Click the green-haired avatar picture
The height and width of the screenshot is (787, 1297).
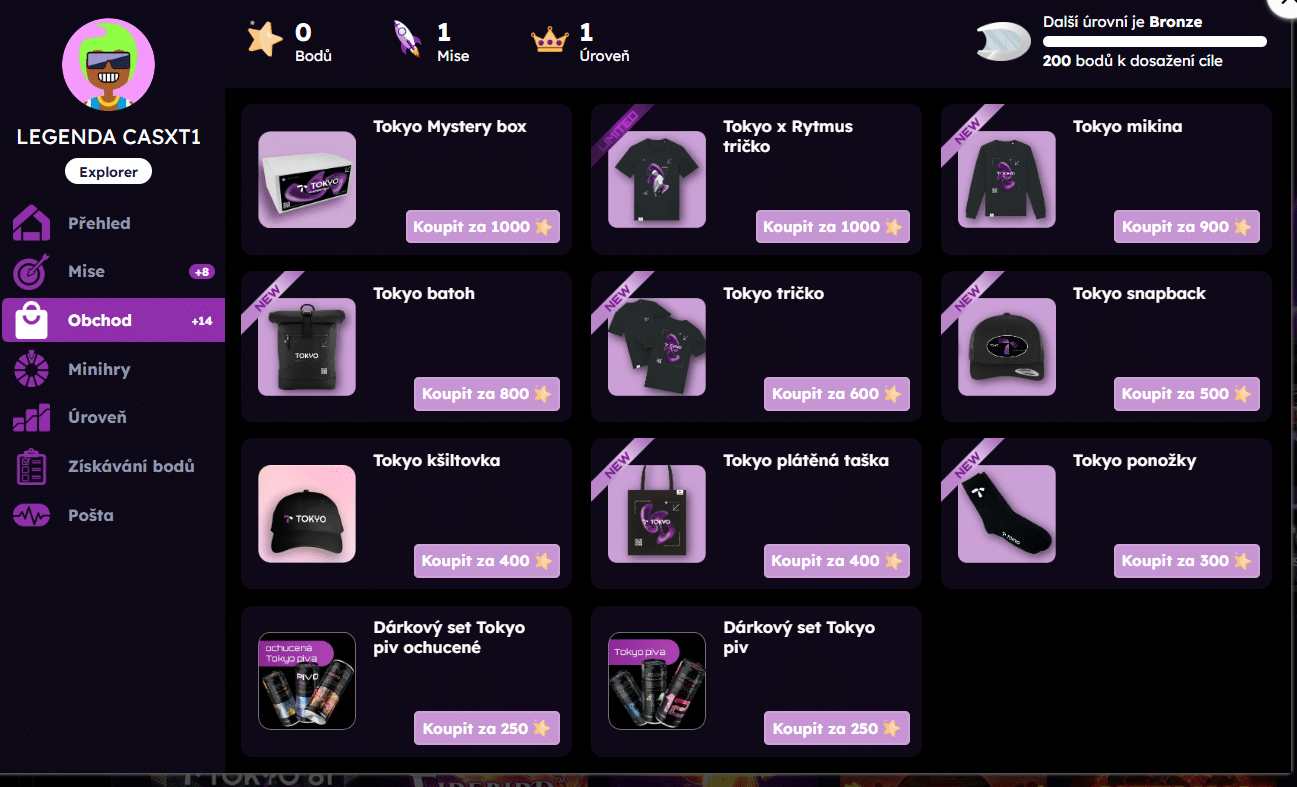click(108, 65)
